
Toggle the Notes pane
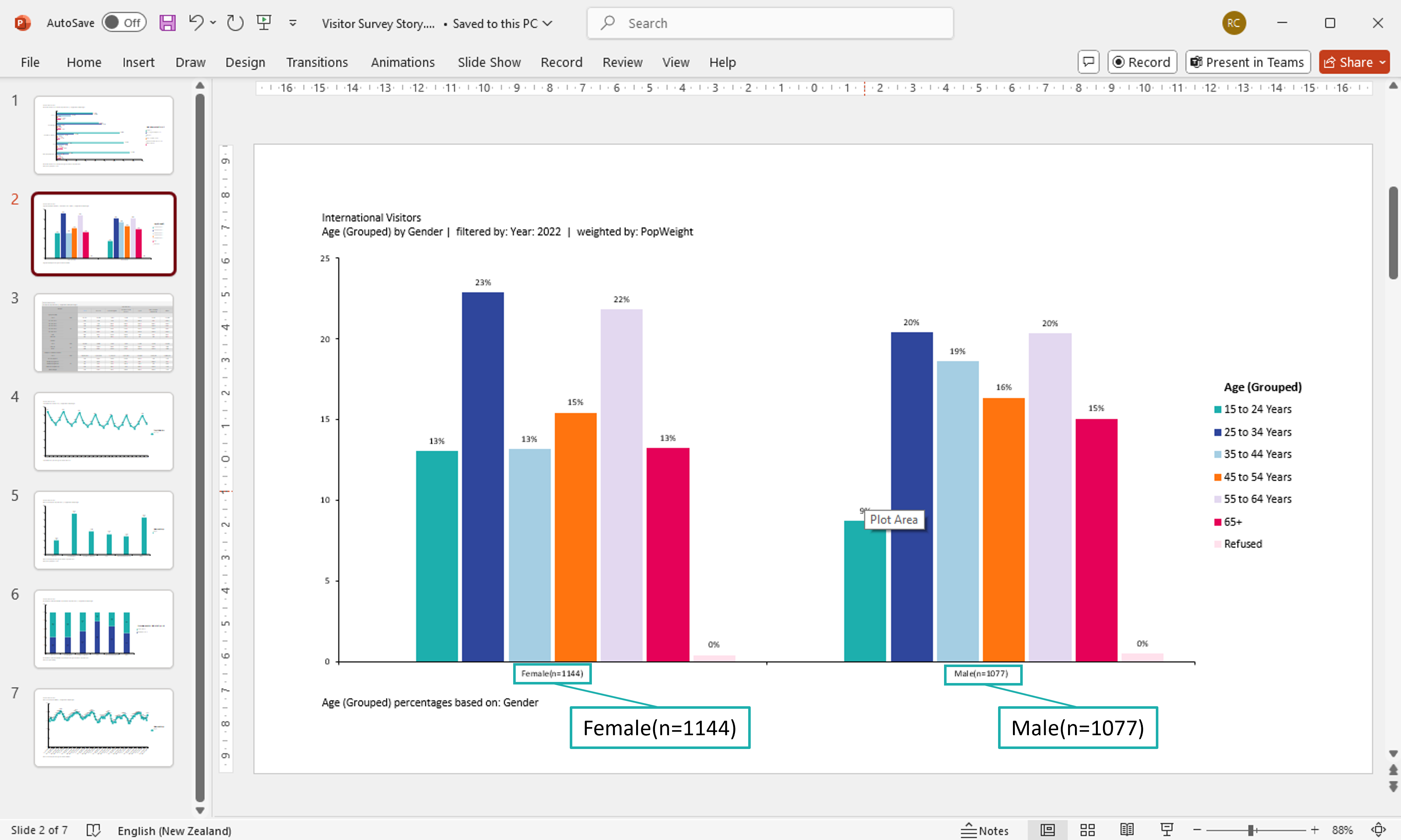984,830
